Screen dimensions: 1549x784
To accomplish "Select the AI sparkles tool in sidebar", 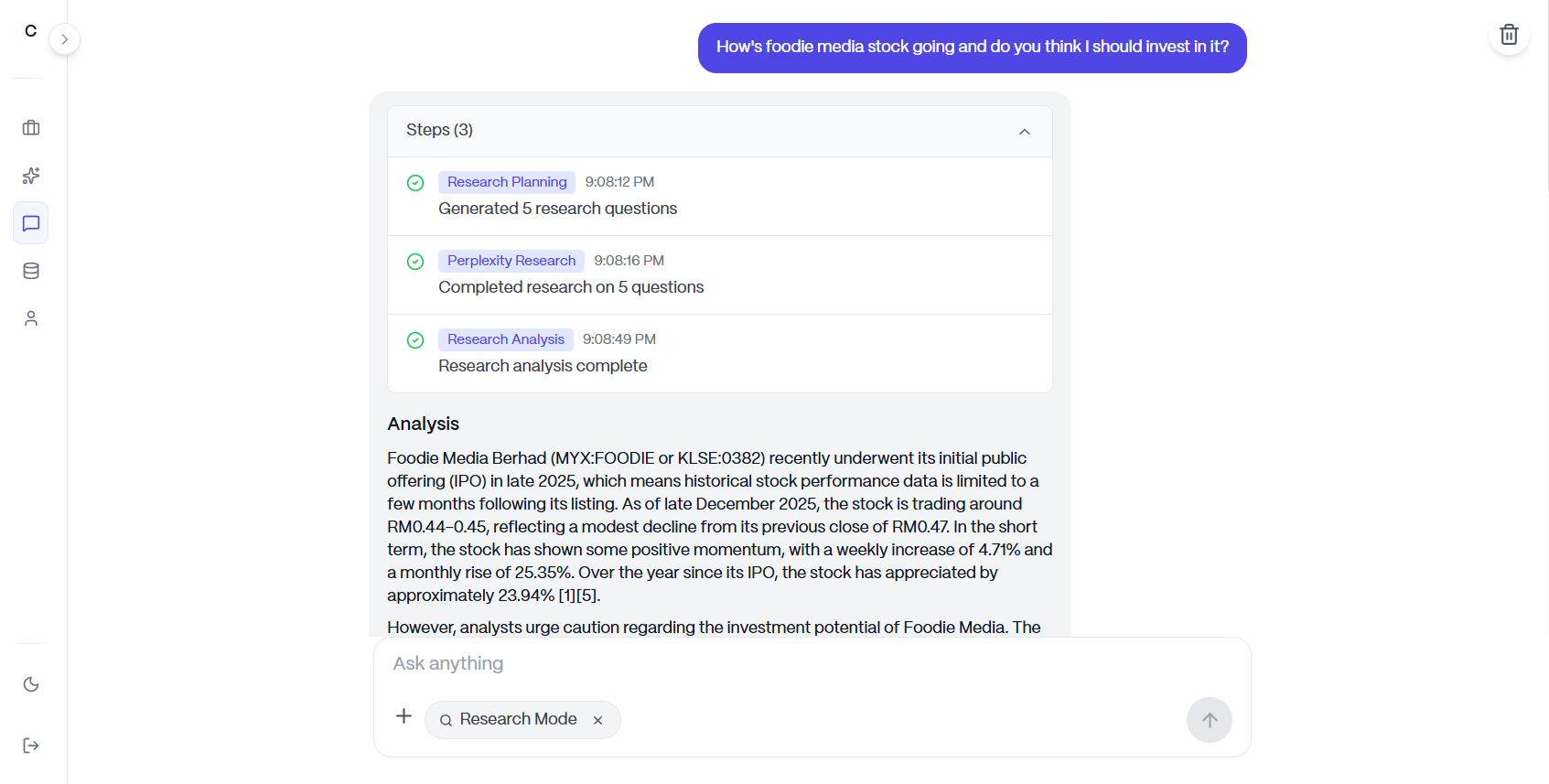I will click(30, 176).
